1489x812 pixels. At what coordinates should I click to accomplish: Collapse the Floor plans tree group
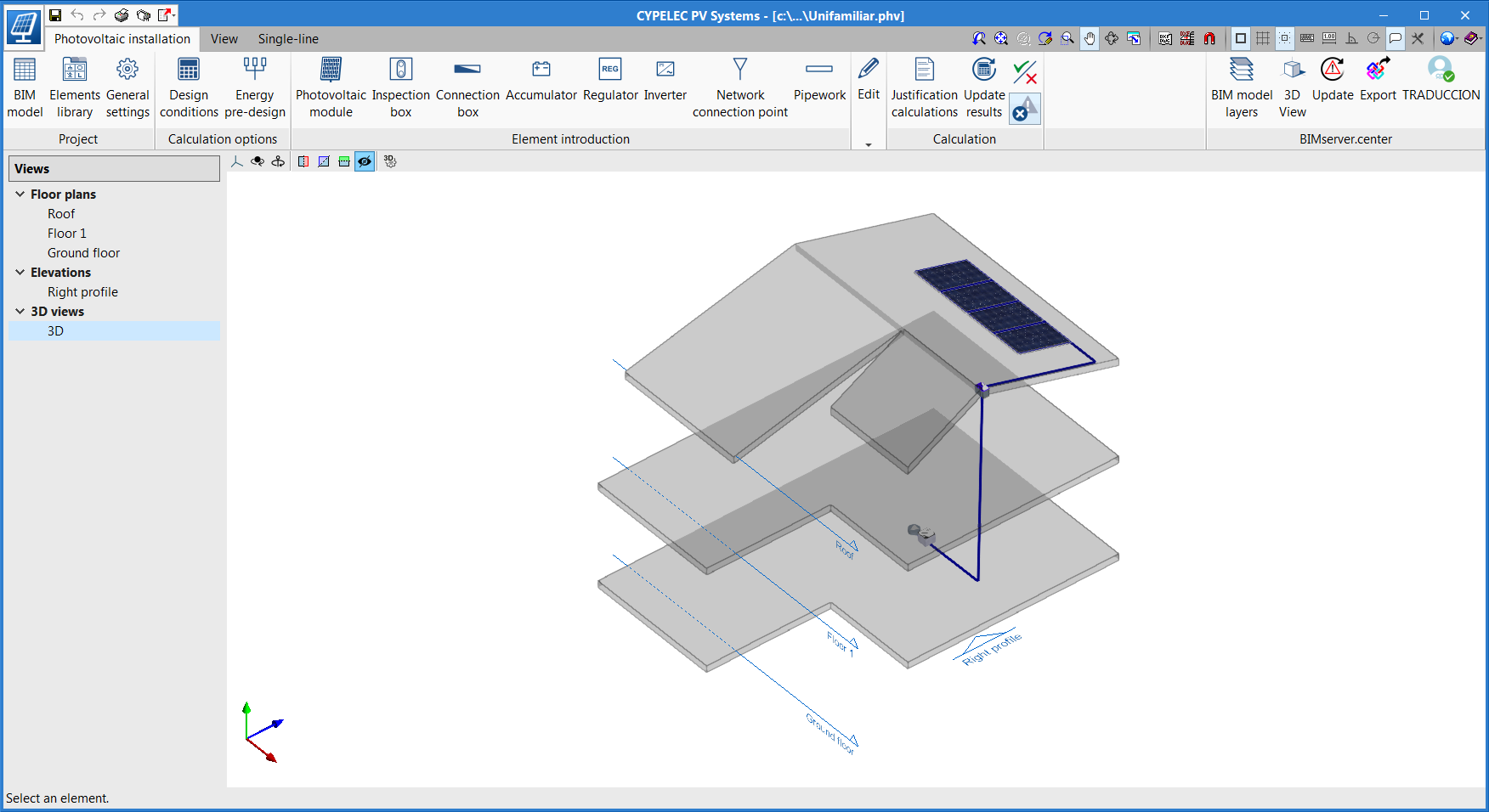point(20,195)
